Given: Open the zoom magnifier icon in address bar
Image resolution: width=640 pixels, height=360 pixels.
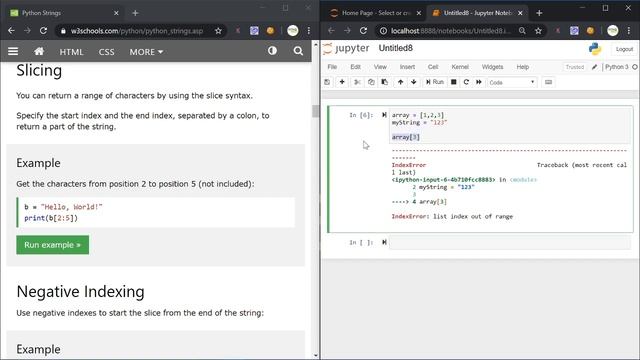Looking at the screenshot, I should click(522, 31).
